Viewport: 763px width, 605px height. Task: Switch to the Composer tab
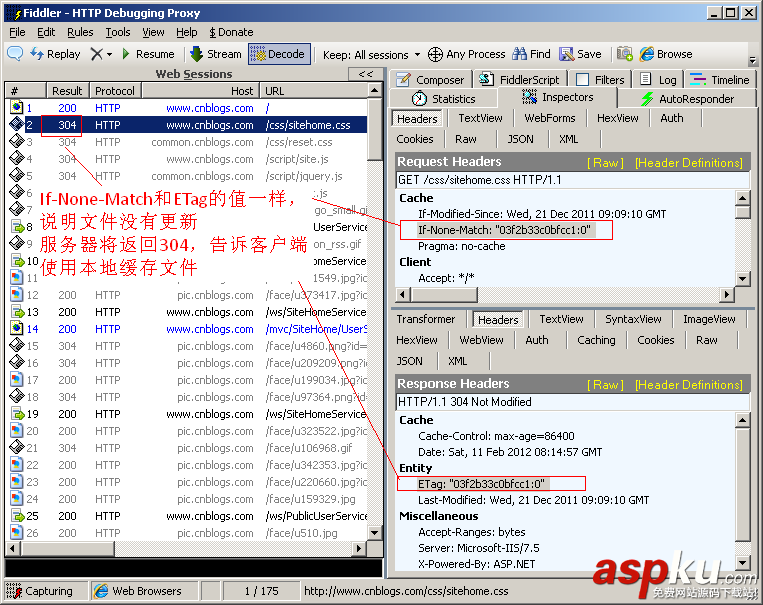click(431, 80)
